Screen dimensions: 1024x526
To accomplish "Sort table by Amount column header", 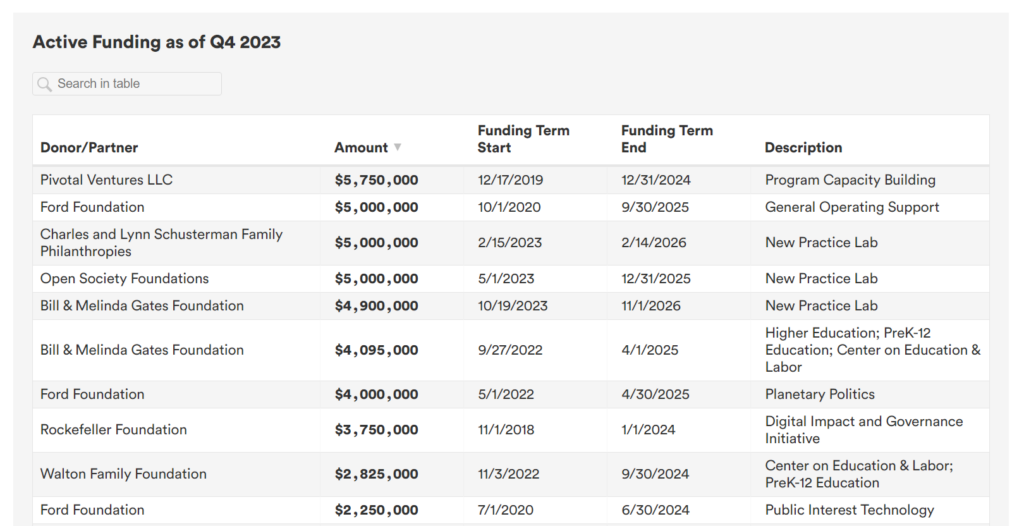I will click(361, 148).
